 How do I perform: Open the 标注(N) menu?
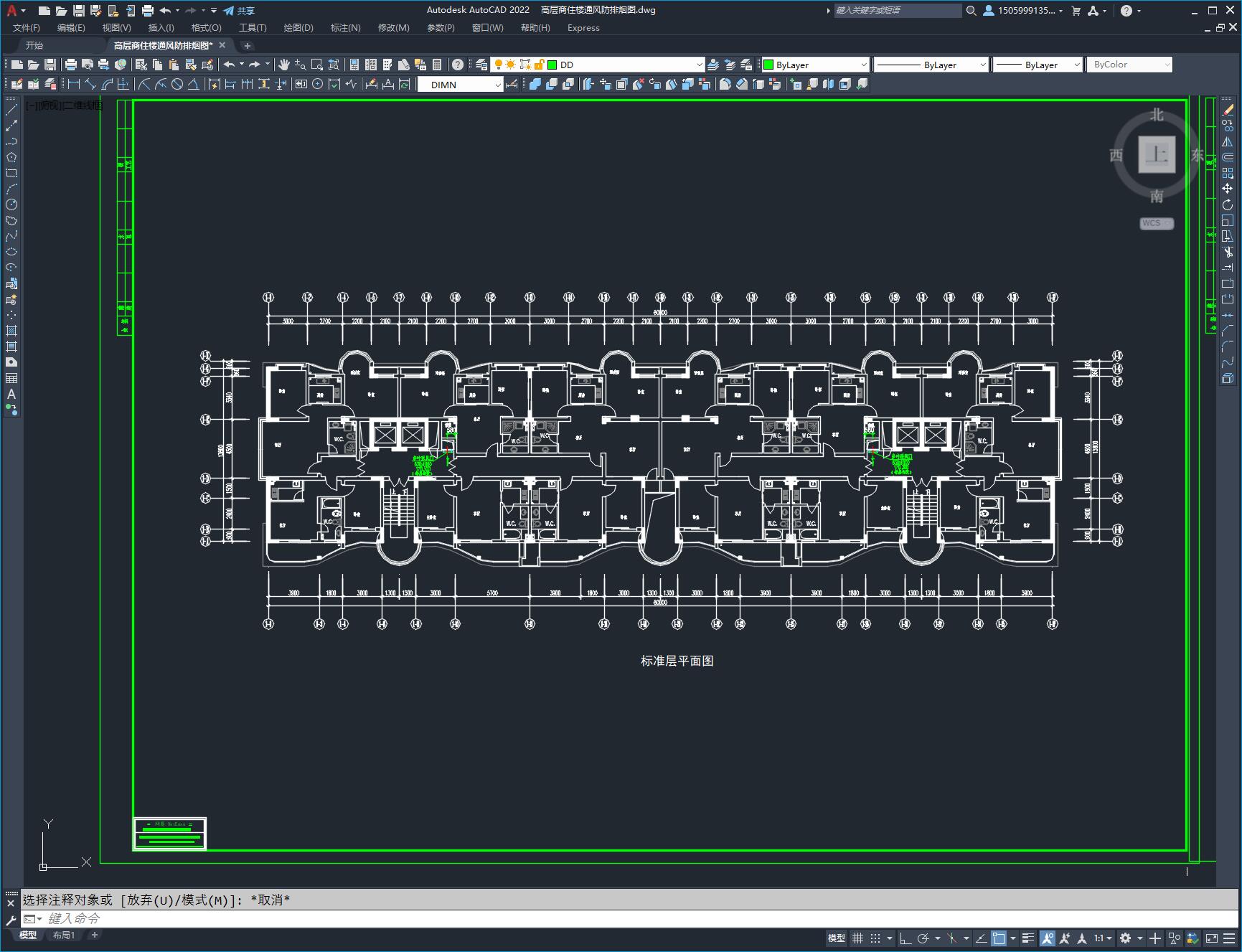pyautogui.click(x=345, y=28)
